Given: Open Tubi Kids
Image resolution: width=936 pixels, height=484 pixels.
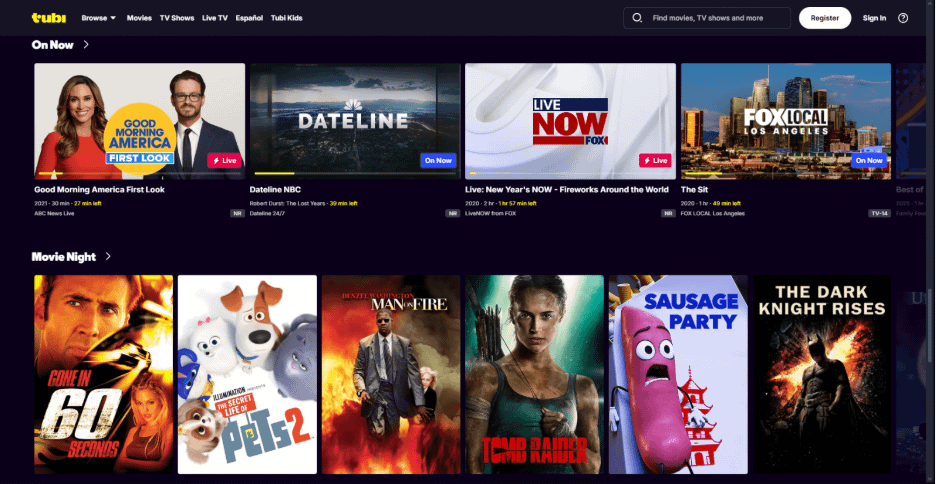Looking at the screenshot, I should pos(287,18).
